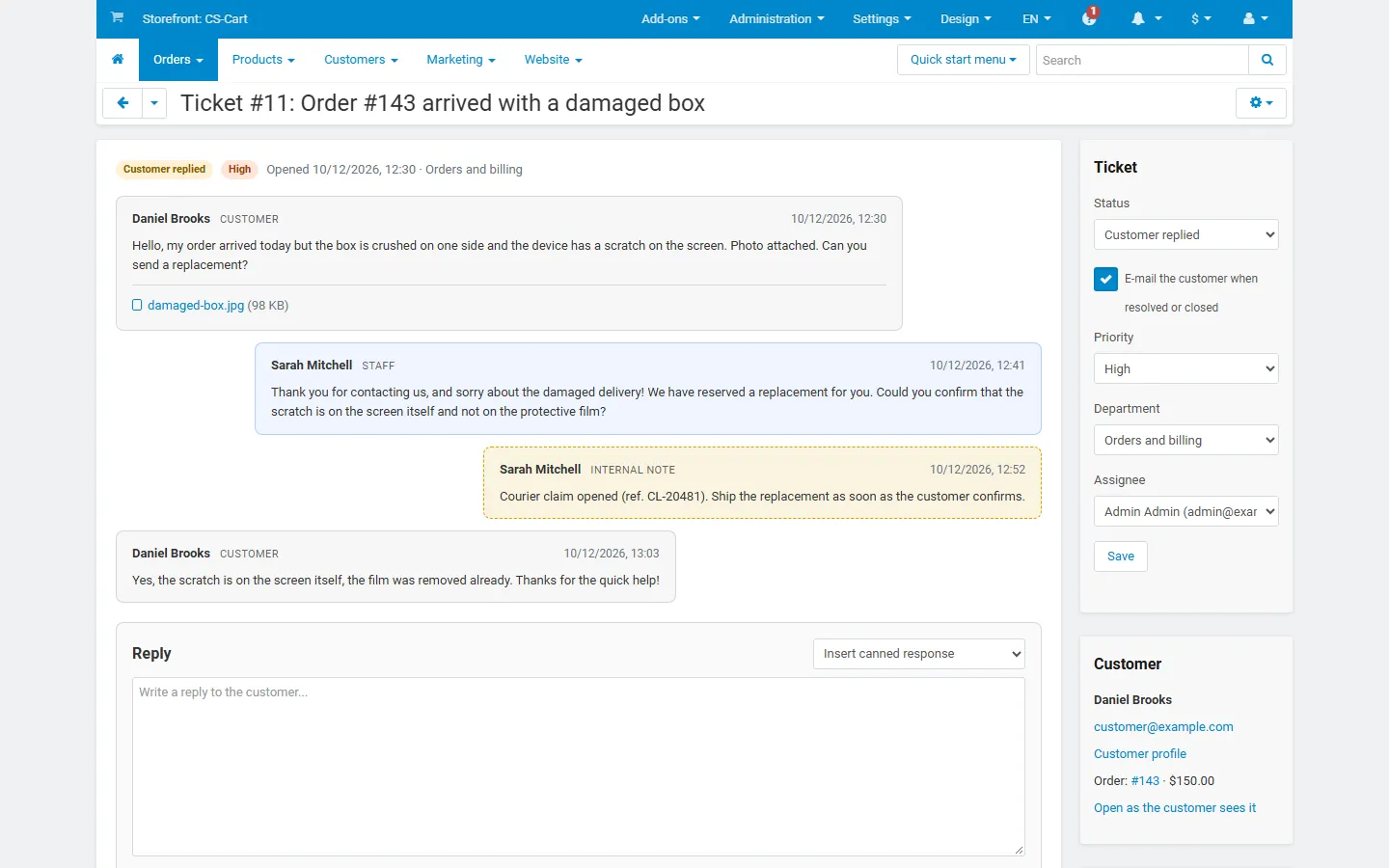
Task: Open the Marketing menu
Action: point(461,60)
